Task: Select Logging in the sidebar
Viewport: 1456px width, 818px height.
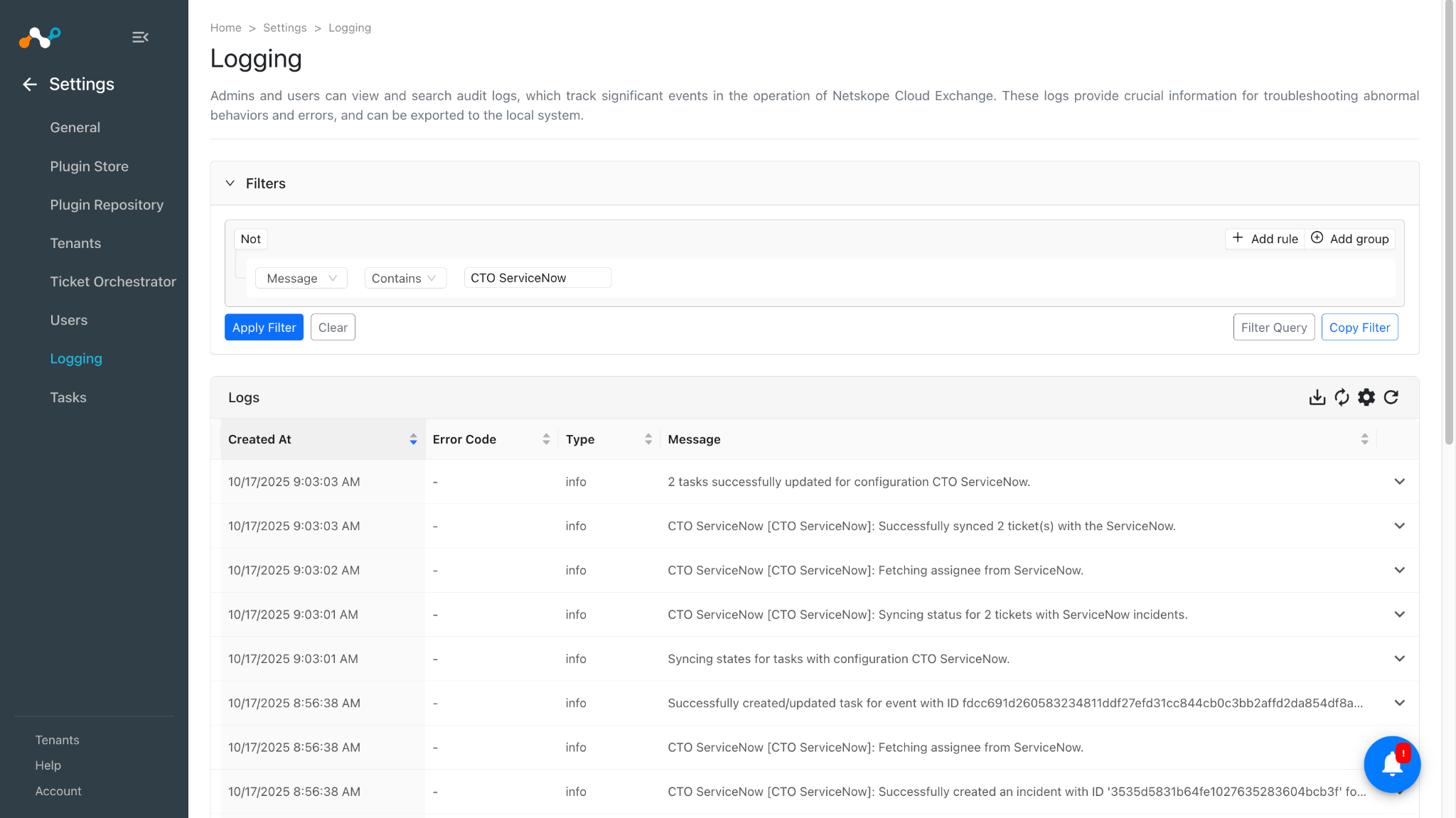Action: click(76, 359)
